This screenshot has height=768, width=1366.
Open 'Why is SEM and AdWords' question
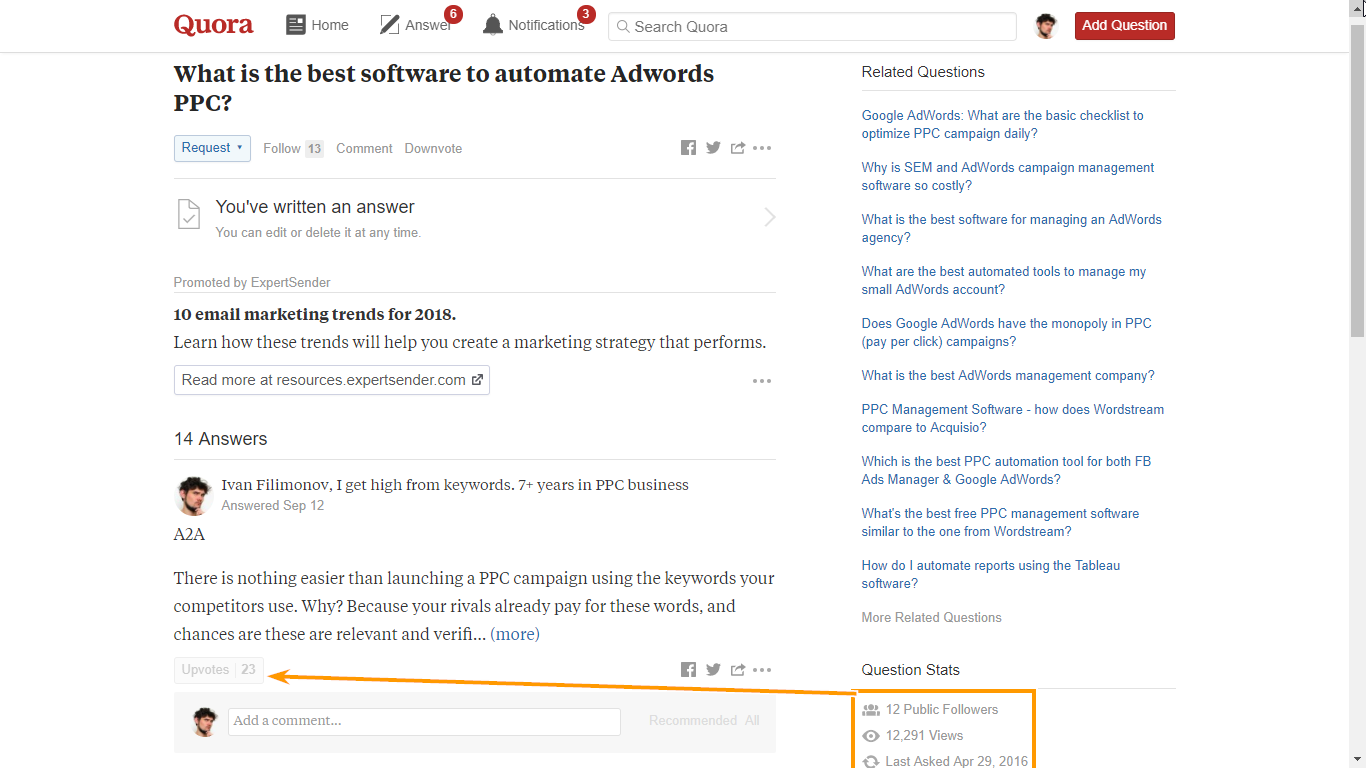pos(1008,176)
